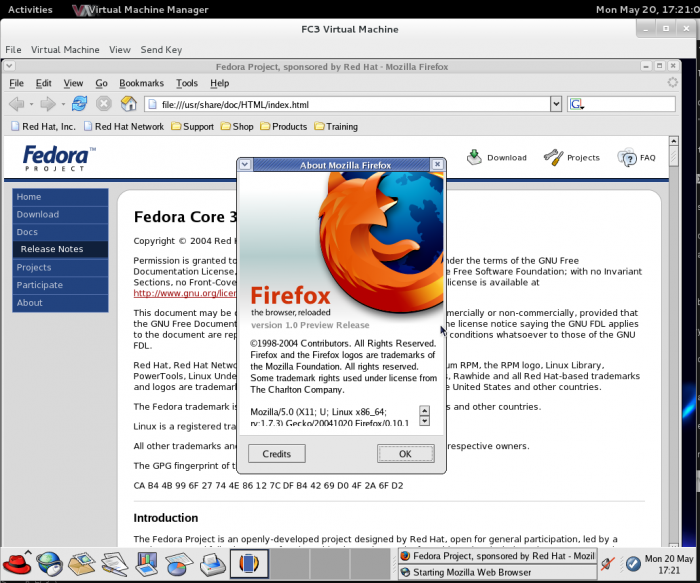Click the Projects tools icon in header
Image resolution: width=700 pixels, height=583 pixels.
tap(553, 157)
